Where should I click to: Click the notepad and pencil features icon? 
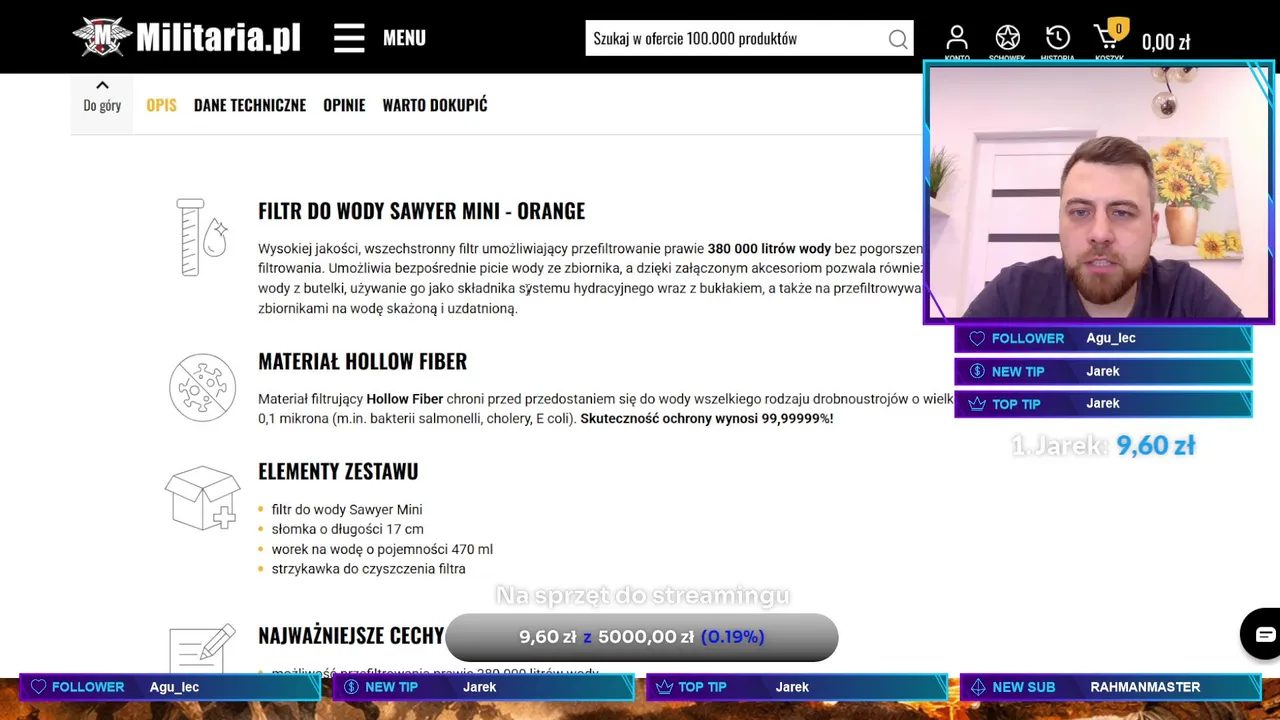tap(202, 647)
